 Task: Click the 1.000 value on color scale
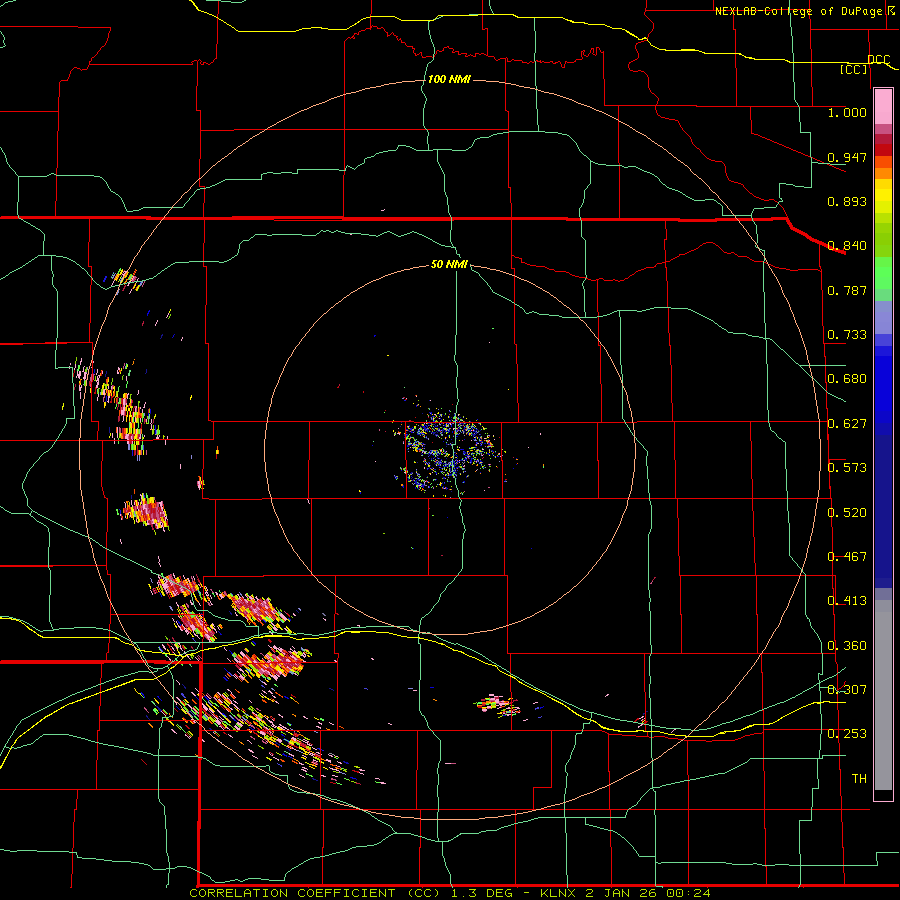(847, 112)
